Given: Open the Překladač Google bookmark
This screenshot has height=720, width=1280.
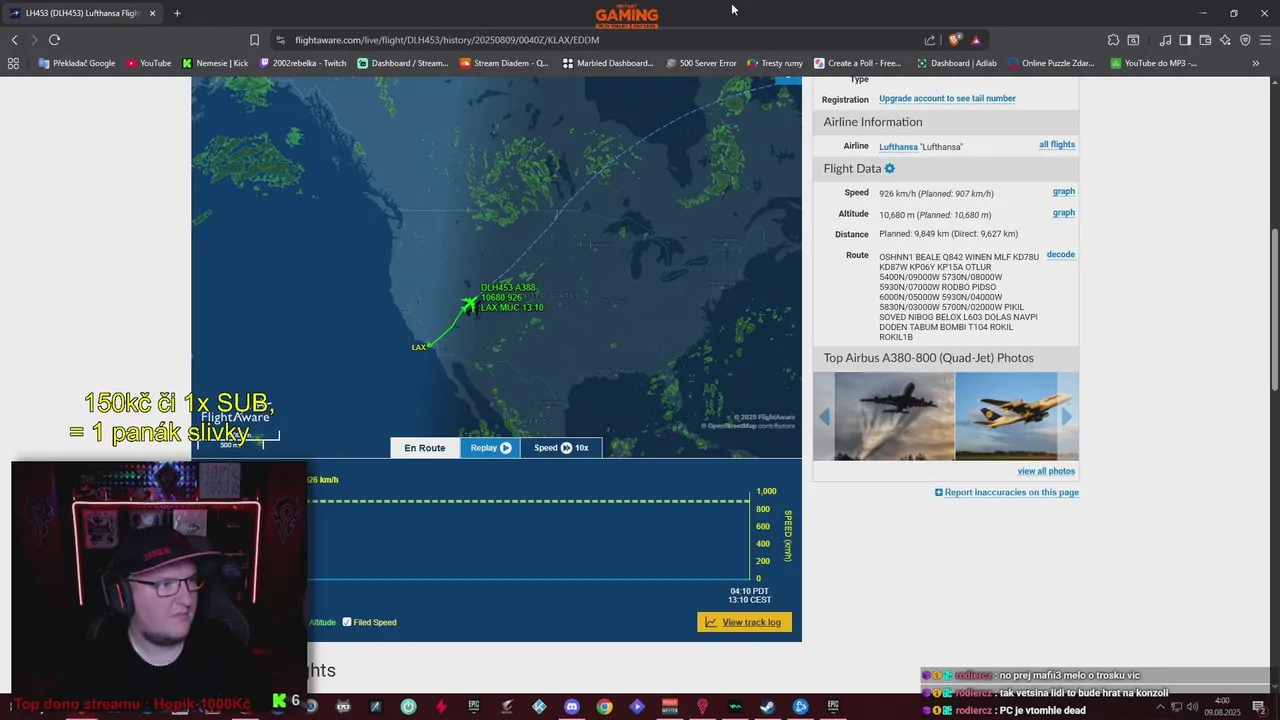Looking at the screenshot, I should coord(77,63).
